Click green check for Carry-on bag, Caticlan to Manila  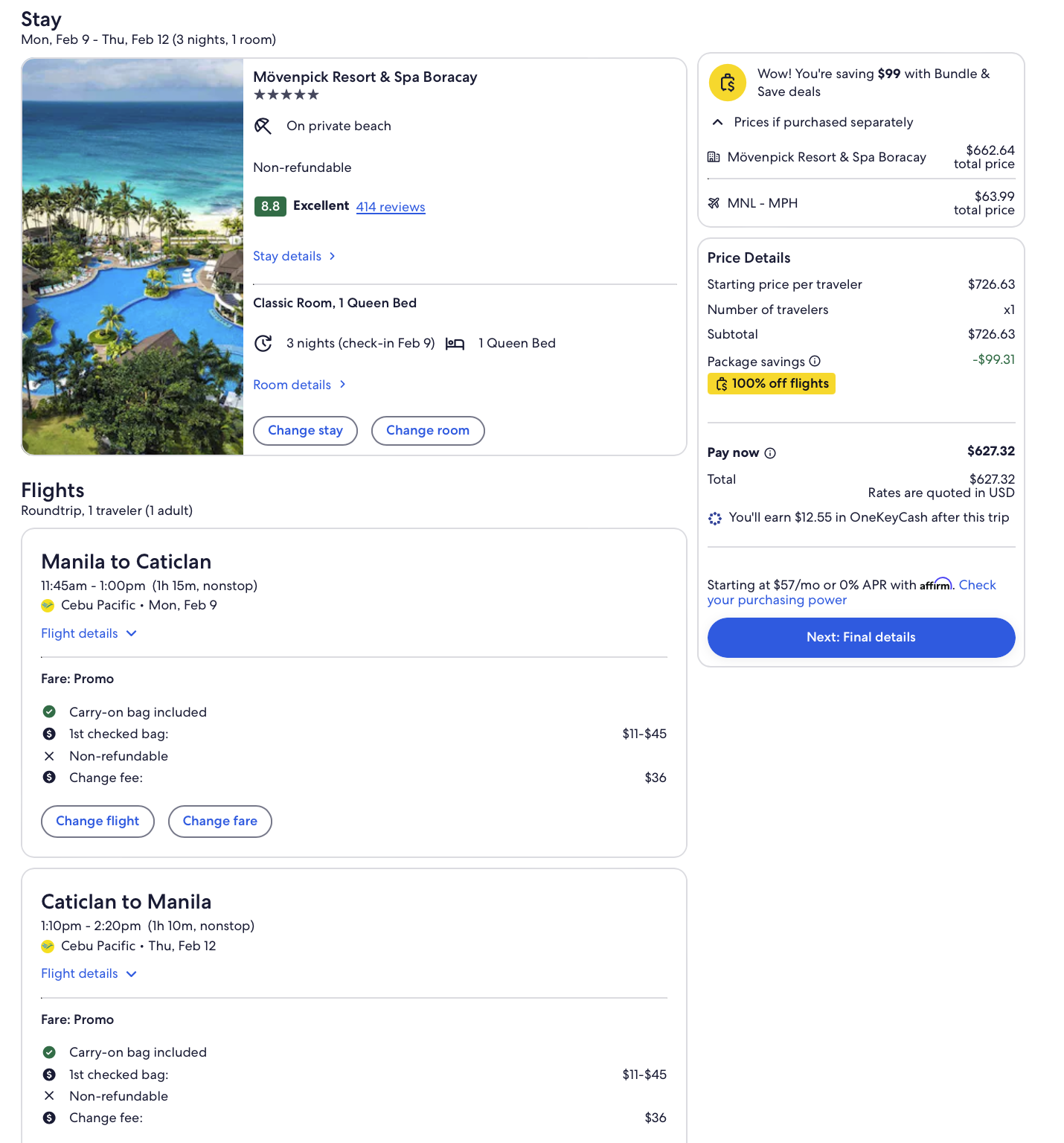[49, 1052]
